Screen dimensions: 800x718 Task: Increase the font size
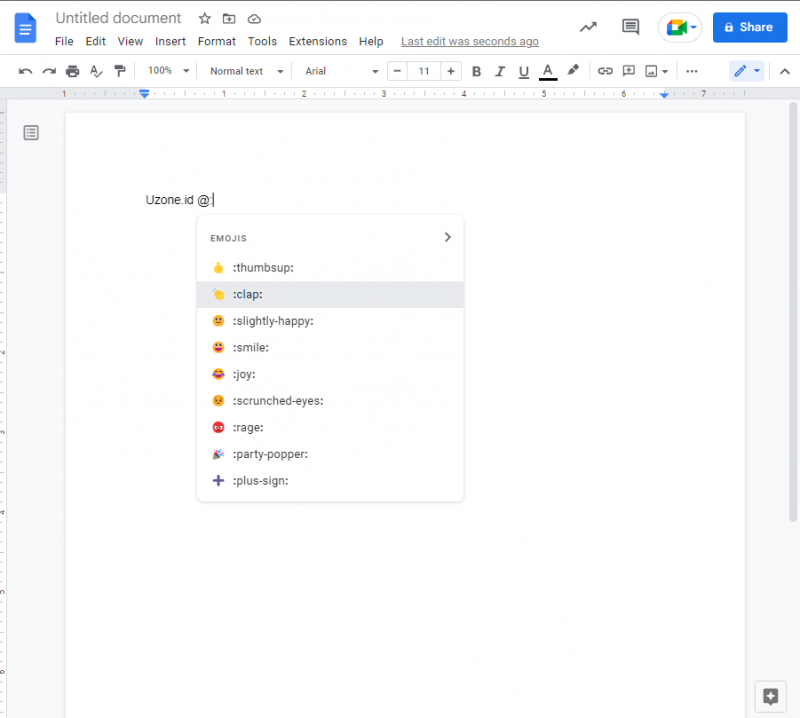point(451,71)
